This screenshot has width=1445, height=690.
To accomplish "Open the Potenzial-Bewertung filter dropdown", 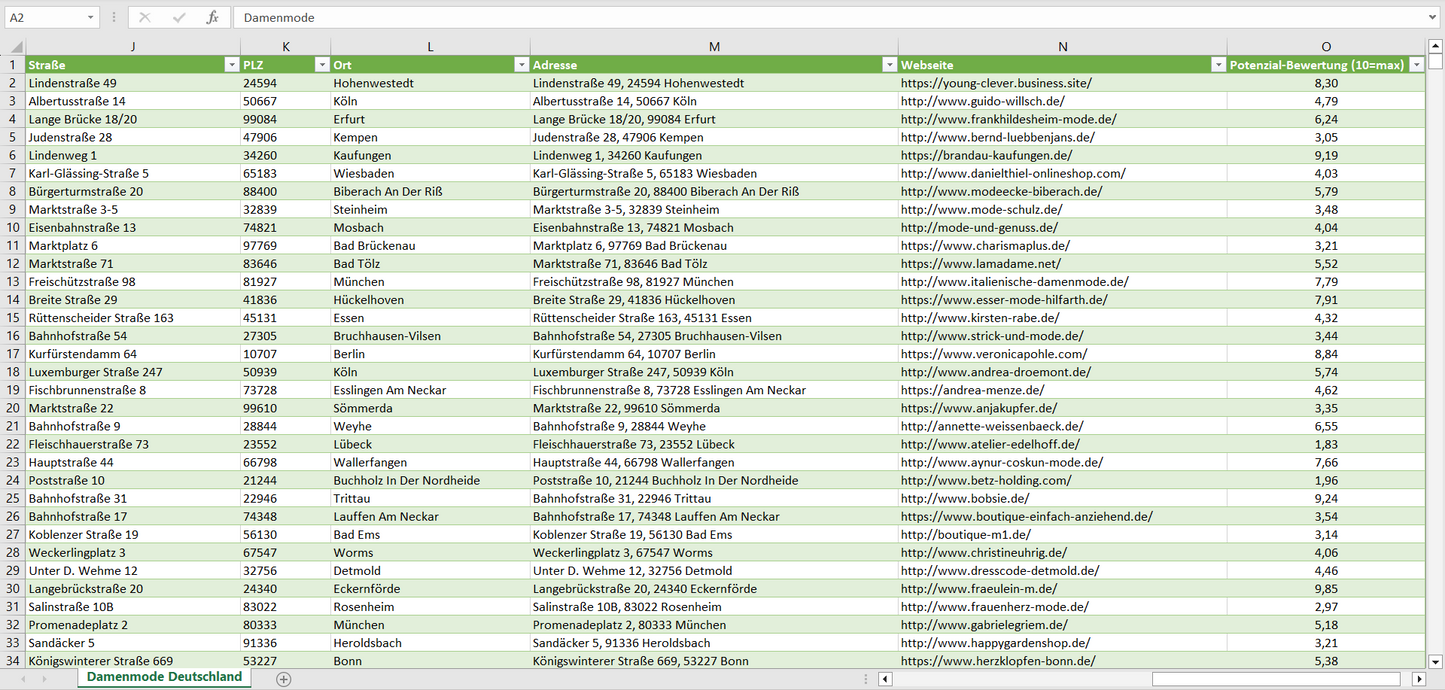I will pos(1416,65).
